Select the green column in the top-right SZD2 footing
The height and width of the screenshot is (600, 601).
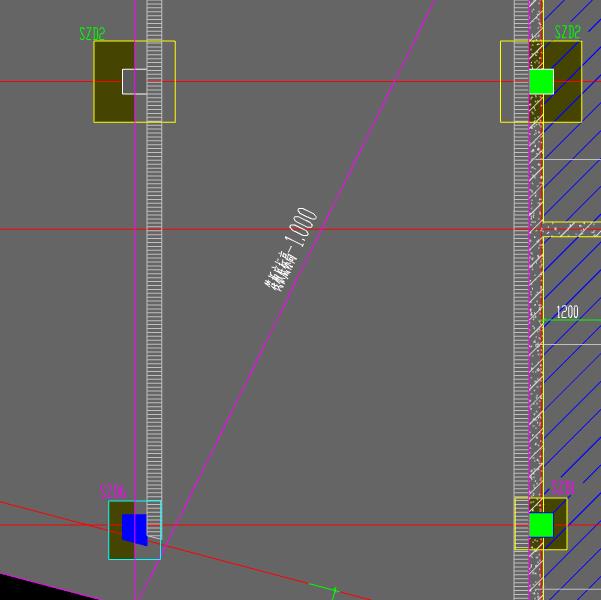542,81
